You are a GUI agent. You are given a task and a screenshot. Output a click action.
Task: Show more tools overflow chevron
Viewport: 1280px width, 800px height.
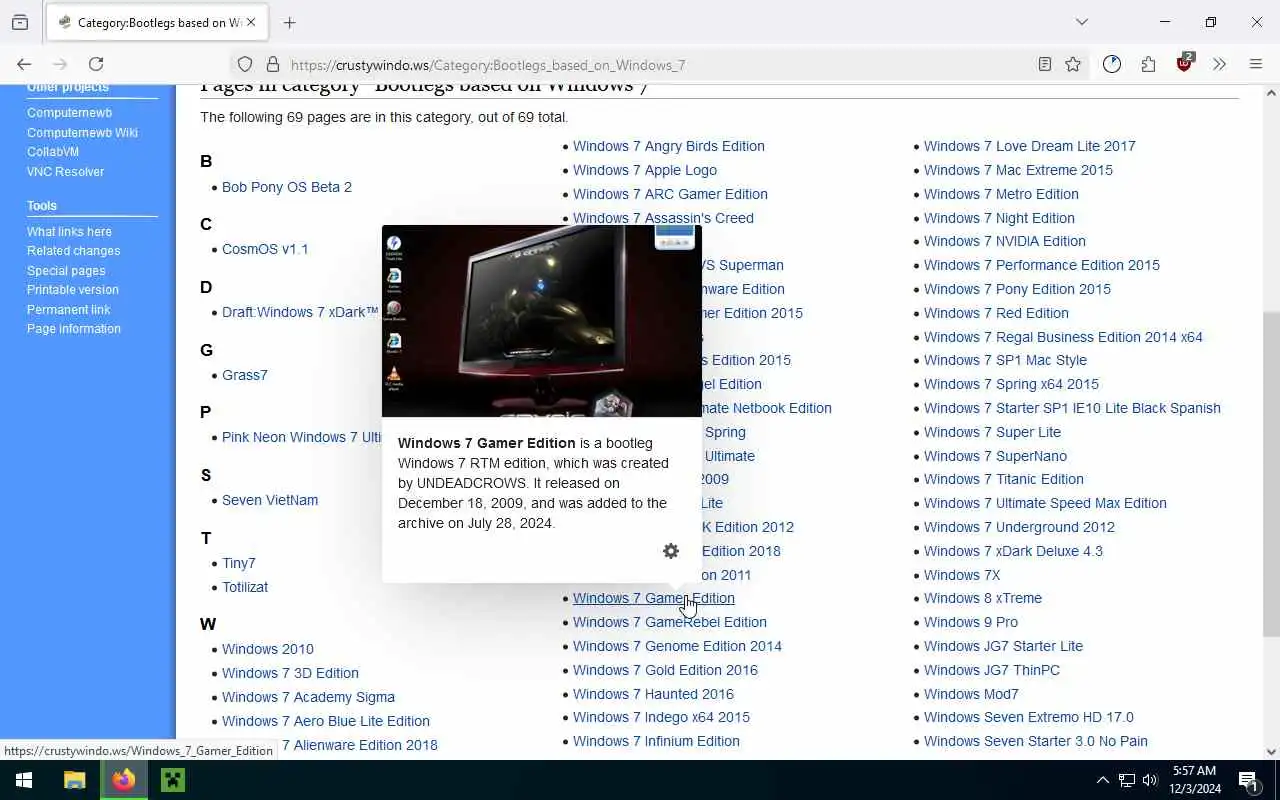click(x=1219, y=64)
